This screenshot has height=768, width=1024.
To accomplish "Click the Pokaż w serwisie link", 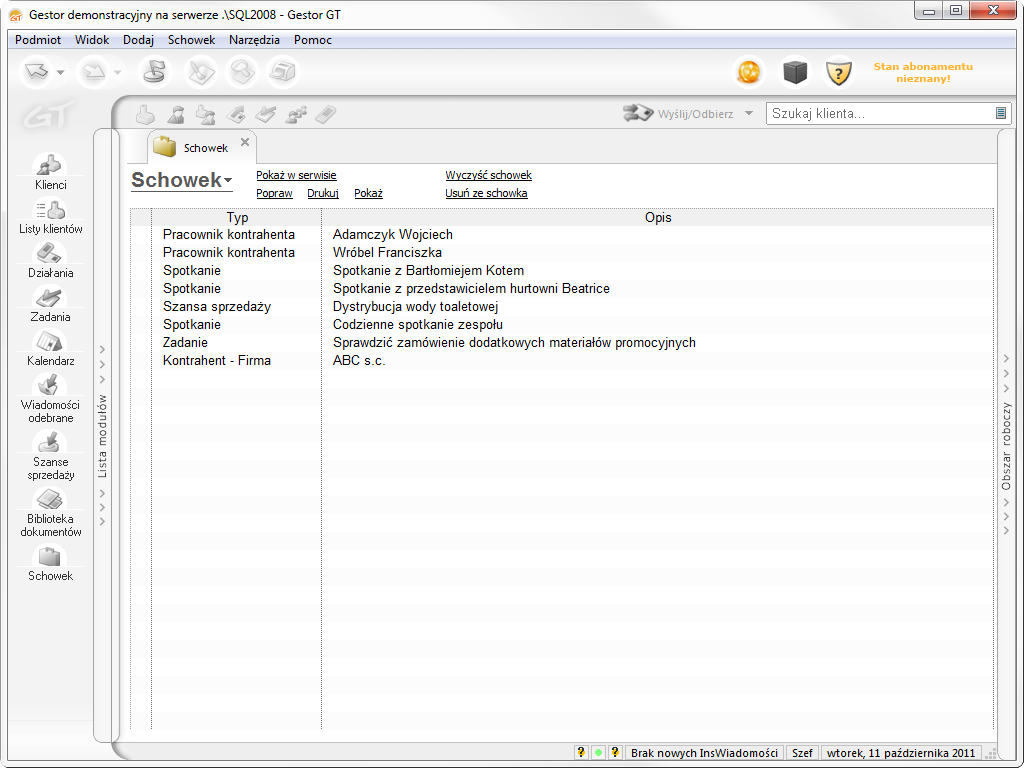I will coord(296,175).
